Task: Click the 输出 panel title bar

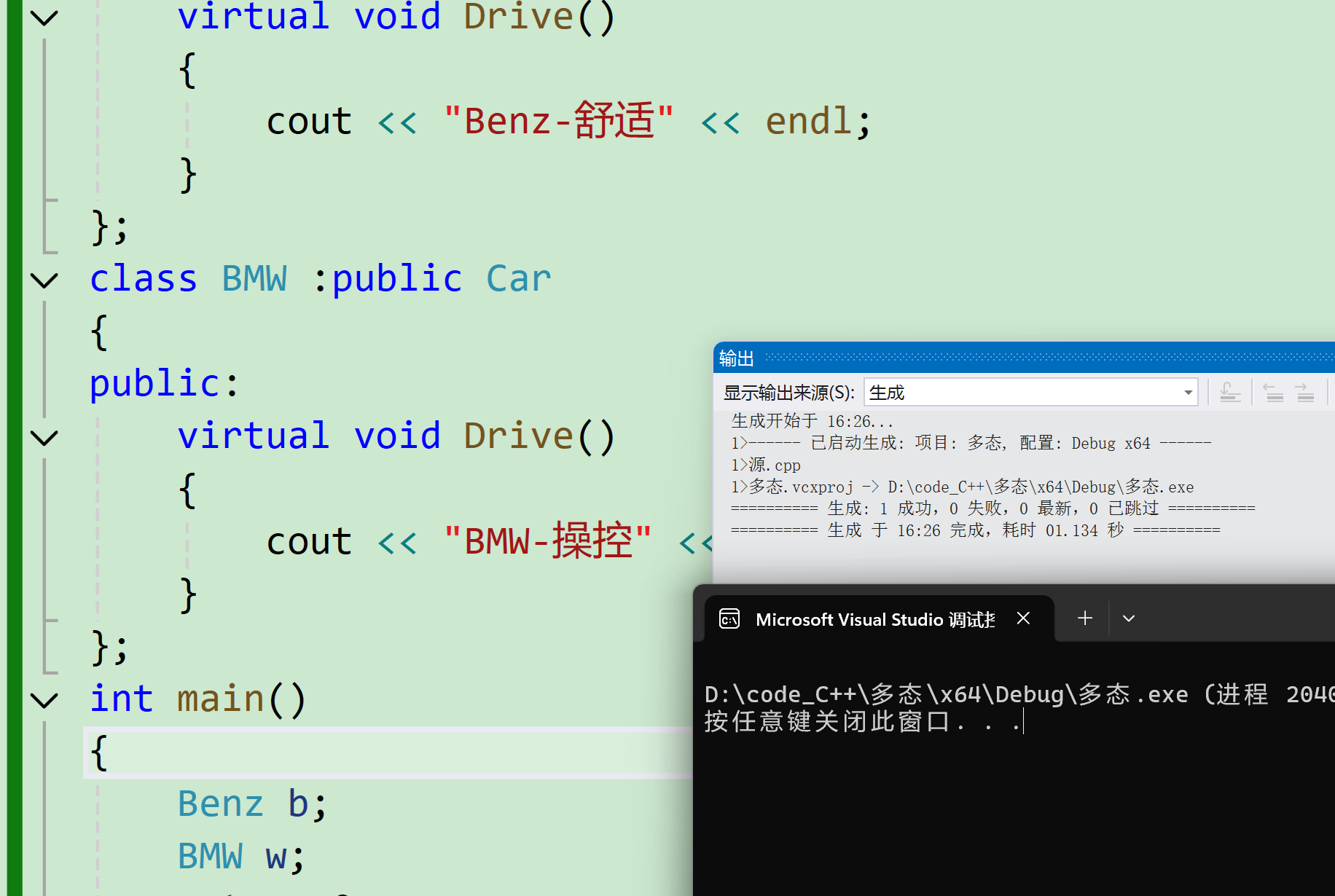Action: [x=1024, y=358]
